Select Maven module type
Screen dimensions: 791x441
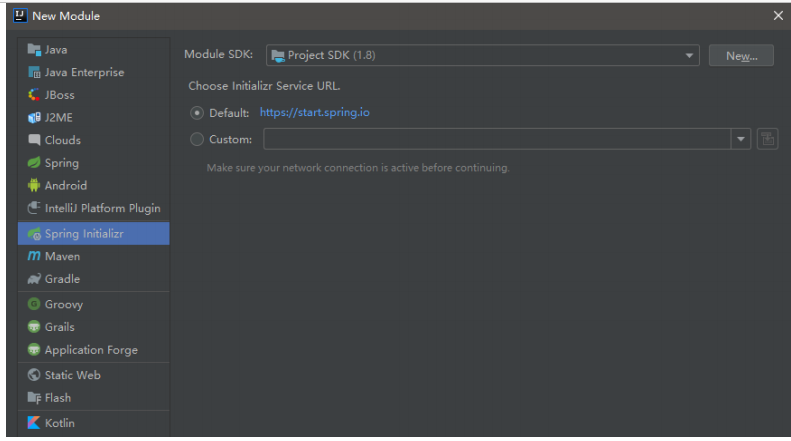click(93, 256)
